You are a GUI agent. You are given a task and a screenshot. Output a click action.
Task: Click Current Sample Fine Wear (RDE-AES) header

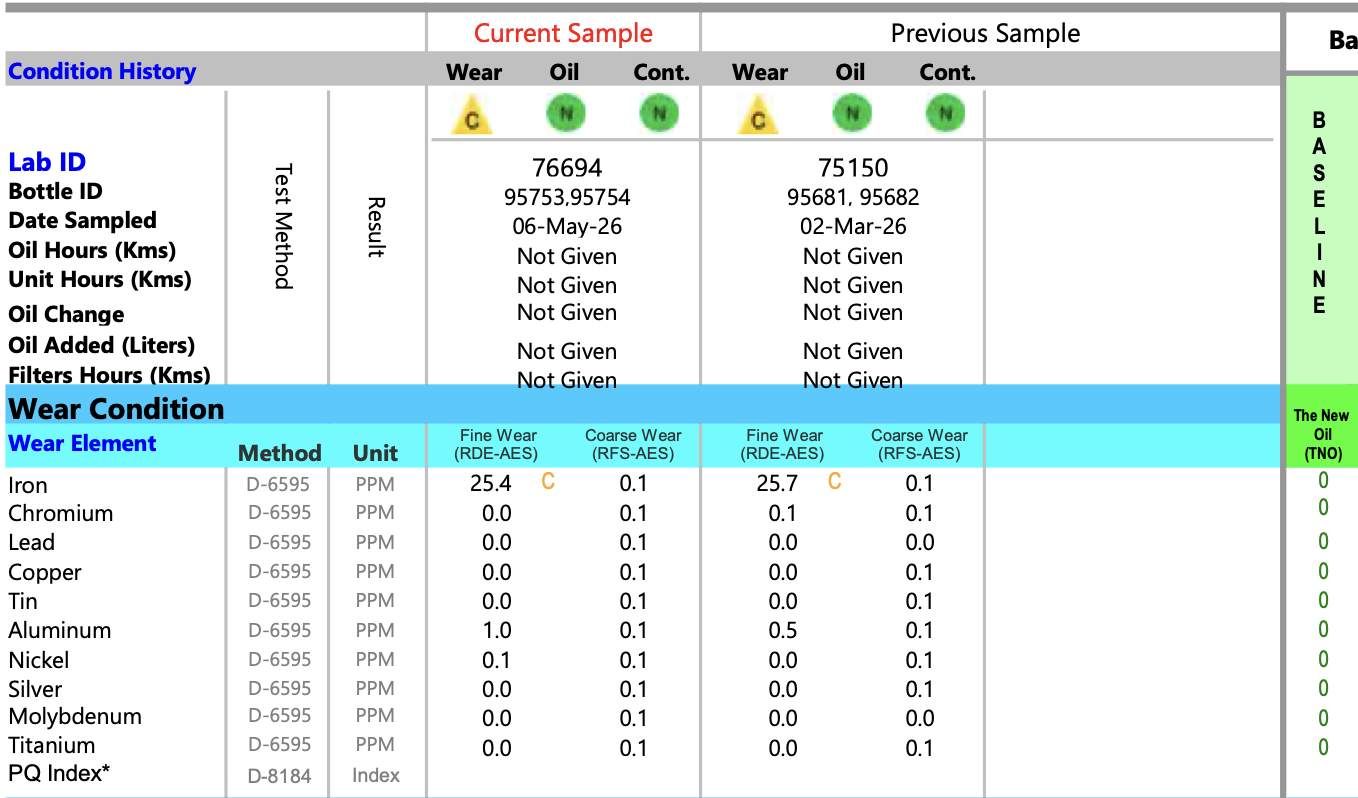(x=498, y=444)
